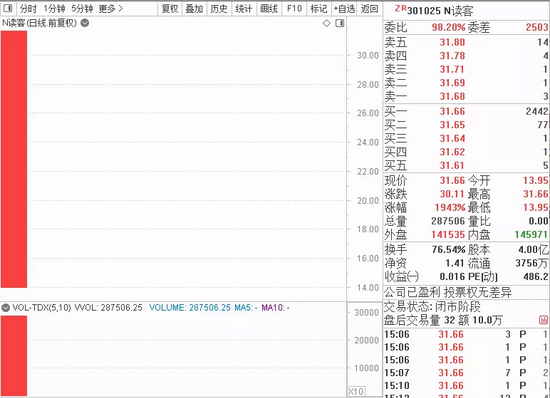
Task: Click the 换手 value 76.54%
Action: point(449,250)
